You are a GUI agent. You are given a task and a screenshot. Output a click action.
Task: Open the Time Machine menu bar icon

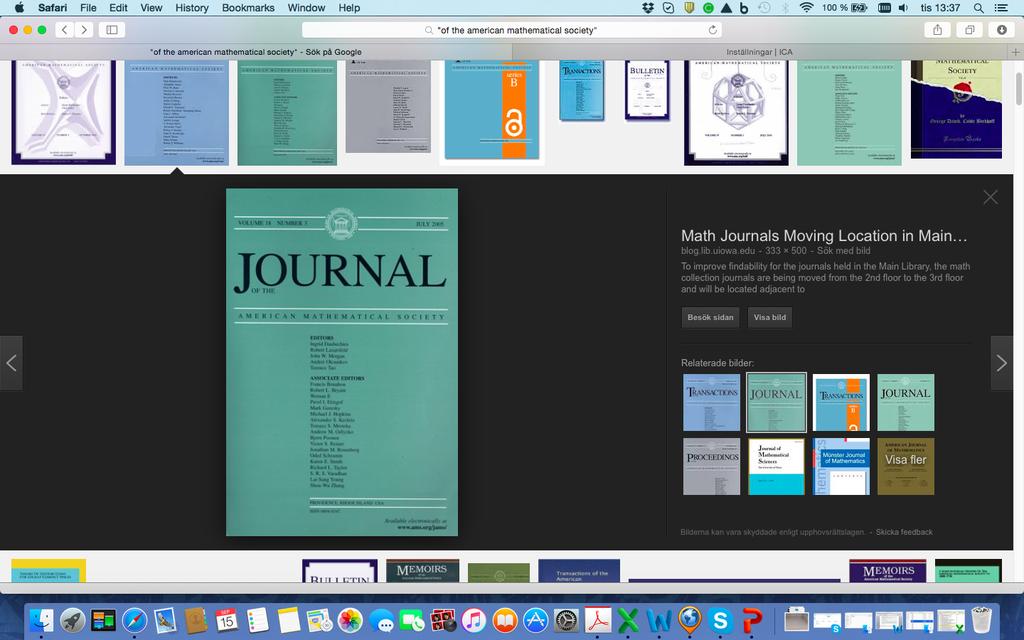(764, 8)
